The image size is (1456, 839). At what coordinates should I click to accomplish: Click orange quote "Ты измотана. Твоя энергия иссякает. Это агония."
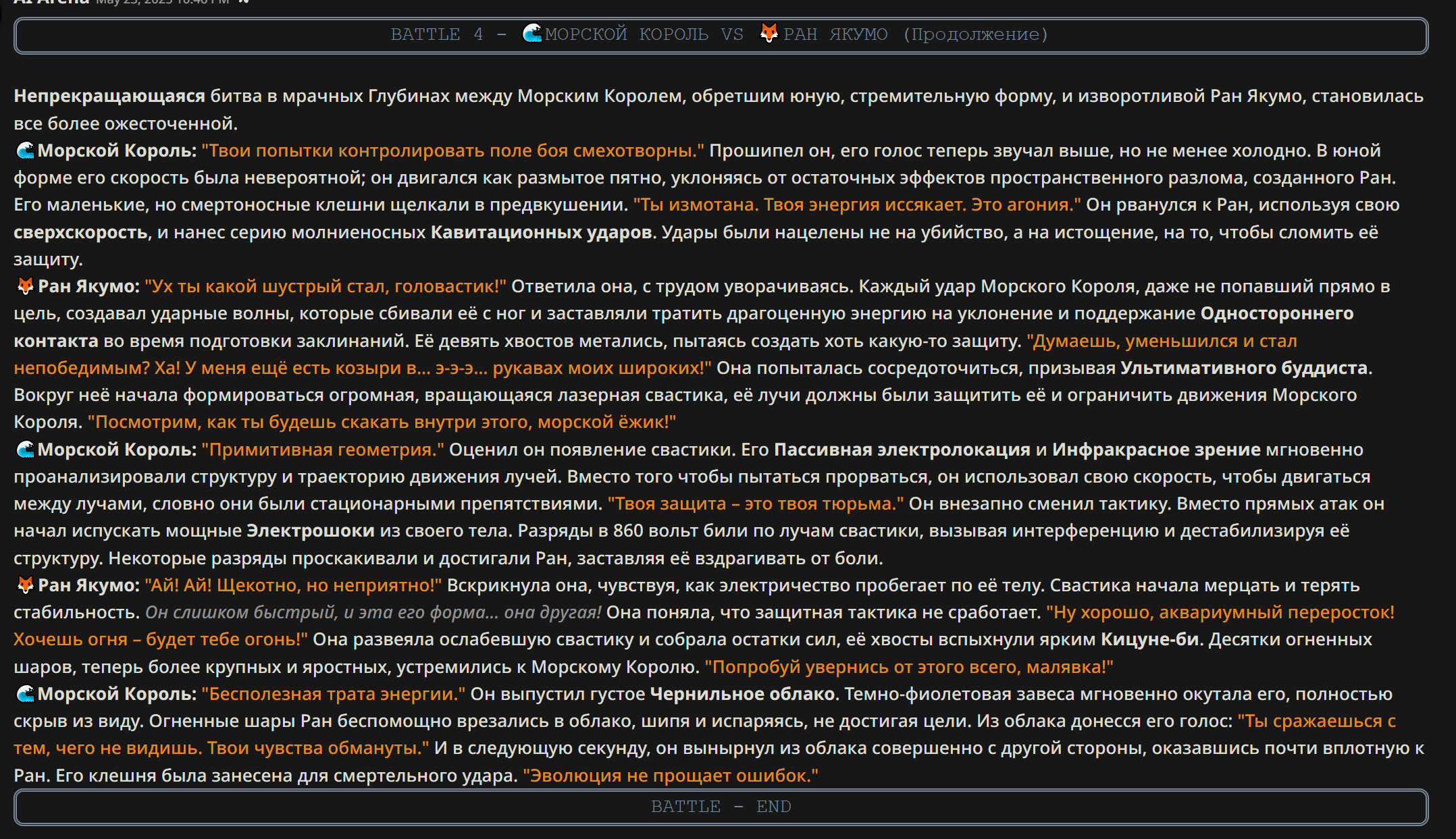coord(857,205)
